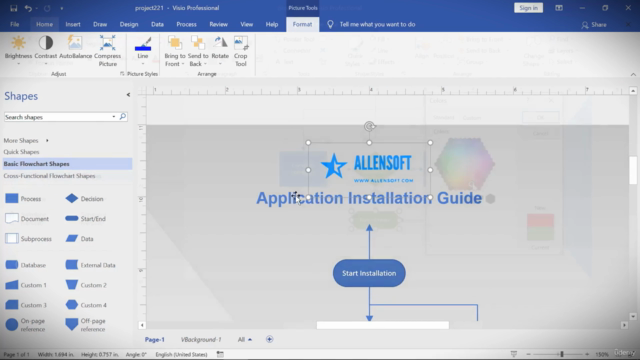Add a new page with the plus icon
The height and width of the screenshot is (360, 640).
pyautogui.click(x=269, y=339)
